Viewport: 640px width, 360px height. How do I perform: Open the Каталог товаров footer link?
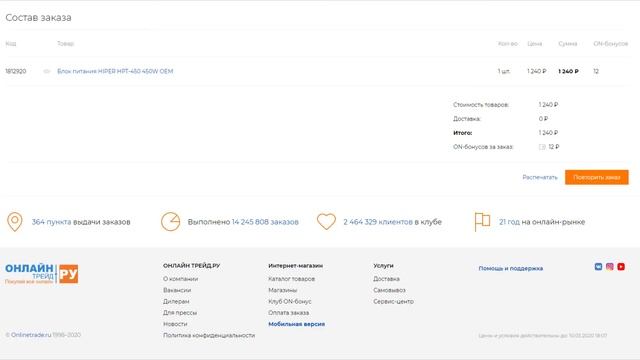coord(291,279)
